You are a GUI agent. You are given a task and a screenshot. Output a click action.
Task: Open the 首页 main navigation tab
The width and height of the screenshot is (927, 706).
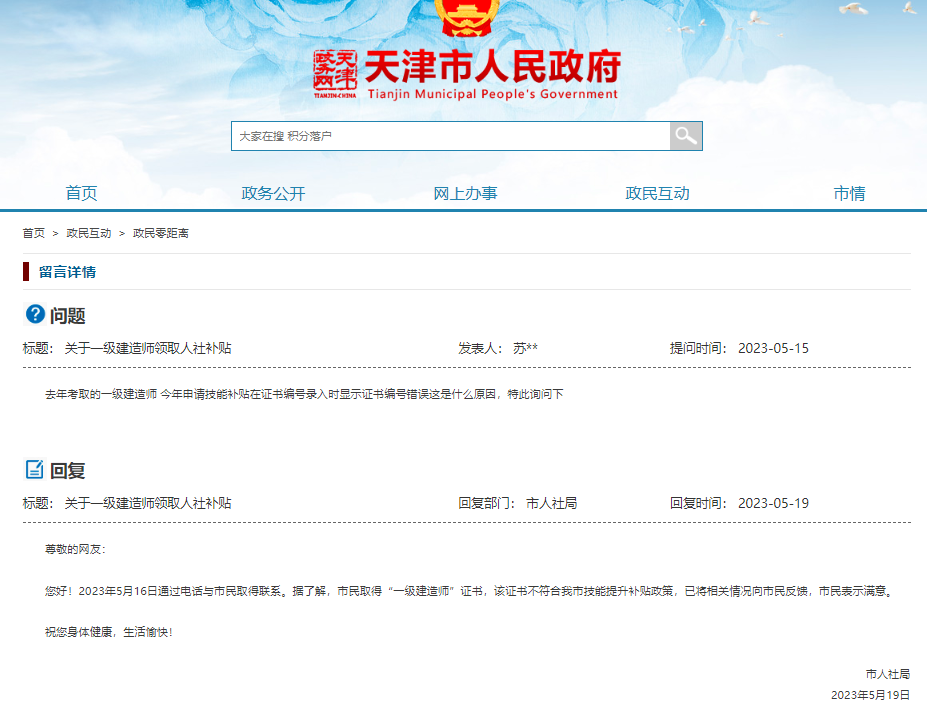pos(82,193)
